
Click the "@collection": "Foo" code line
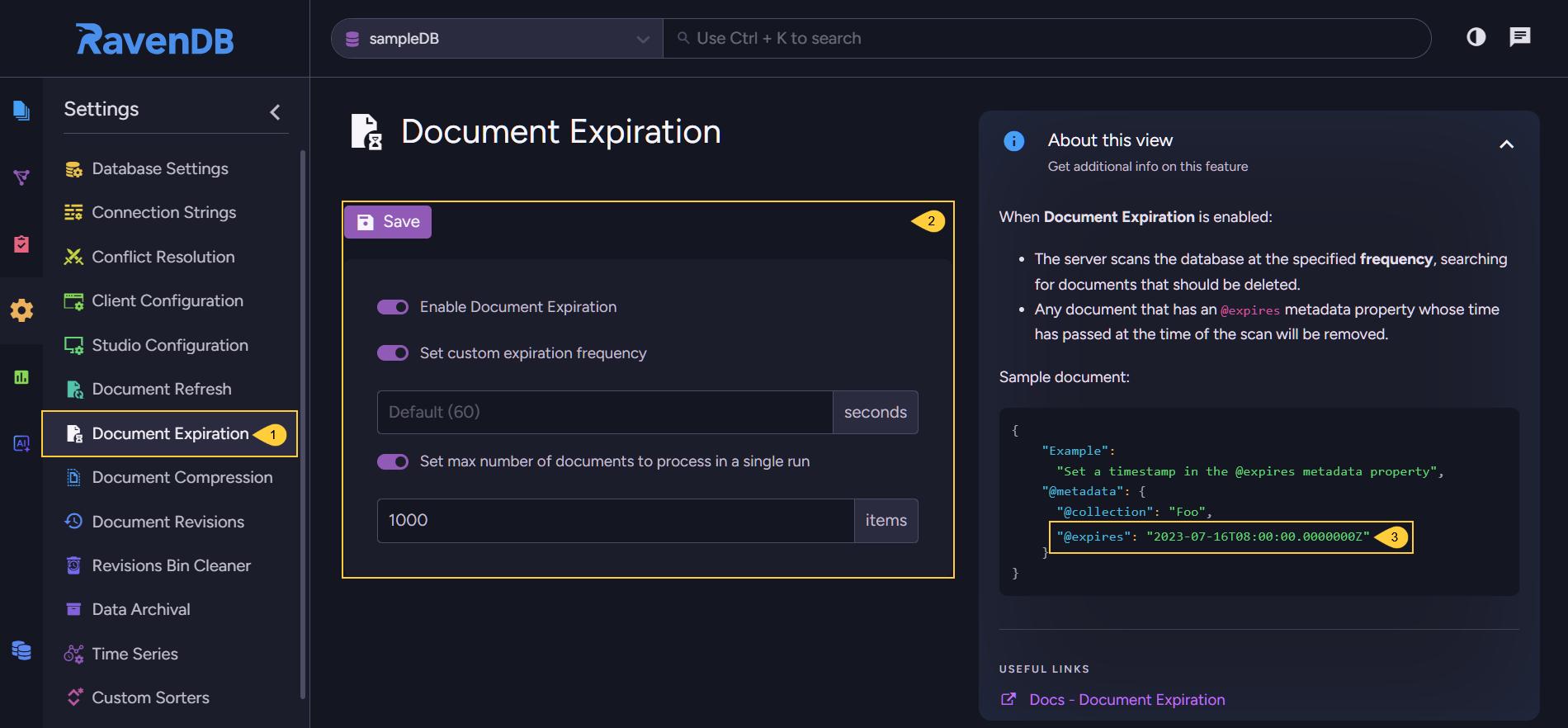(1134, 513)
